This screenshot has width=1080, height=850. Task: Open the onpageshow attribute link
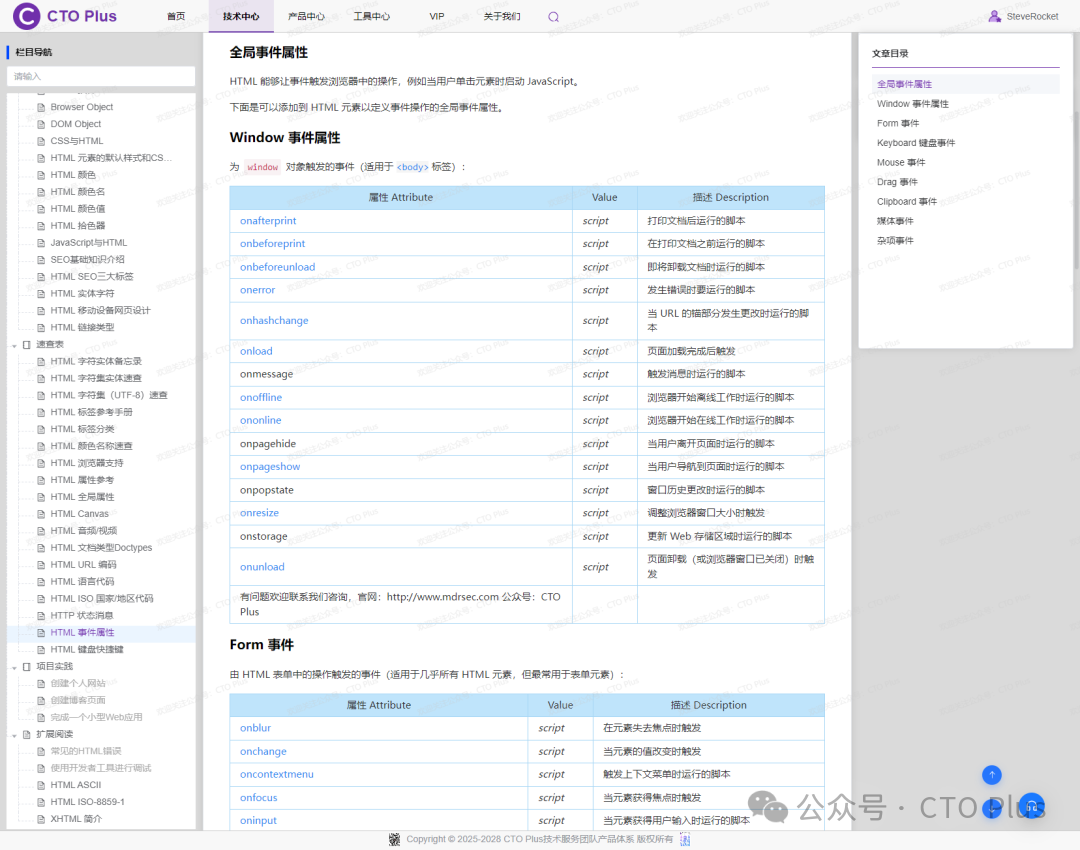[270, 467]
